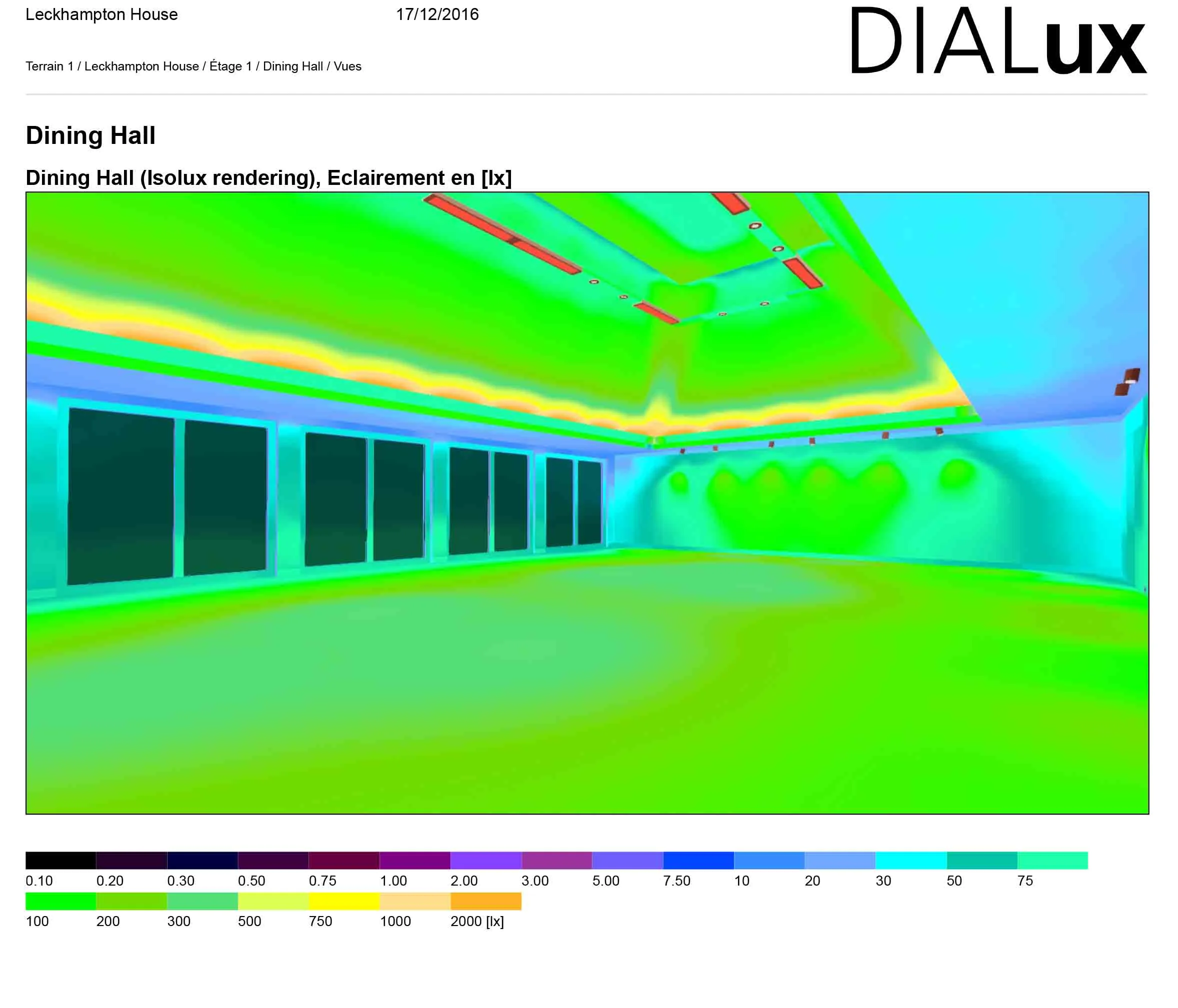Screen dimensions: 1178x1008
Task: Click the legend swatch above label 10
Action: (x=769, y=860)
